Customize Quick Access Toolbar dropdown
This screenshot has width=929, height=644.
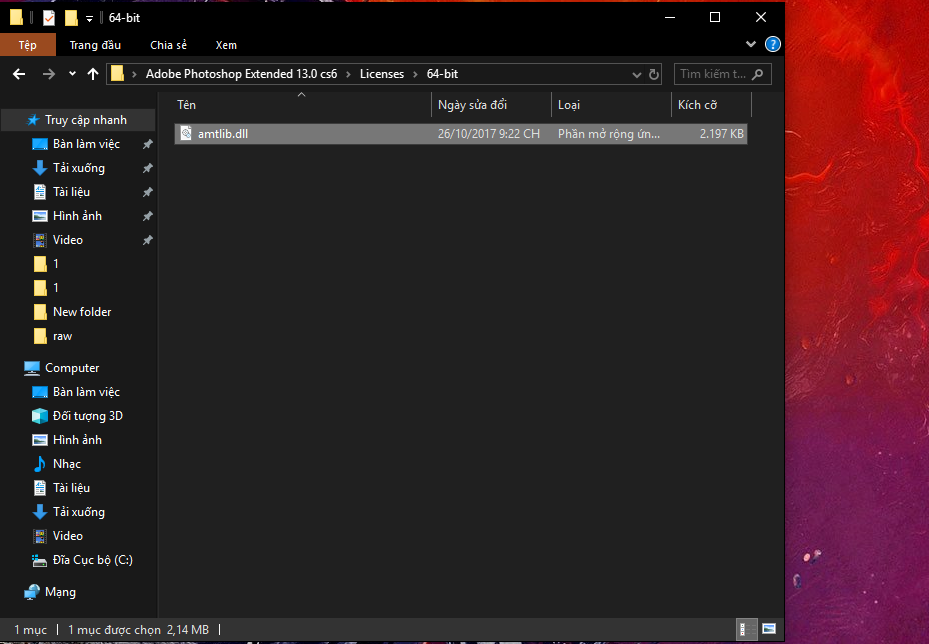(x=89, y=18)
